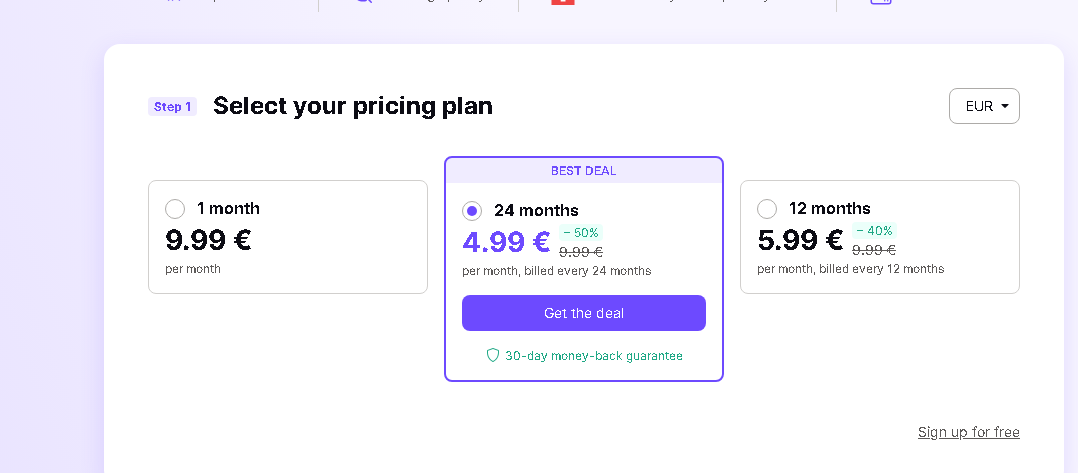The image size is (1078, 473).
Task: Follow the Sign up for free link
Action: tap(968, 432)
